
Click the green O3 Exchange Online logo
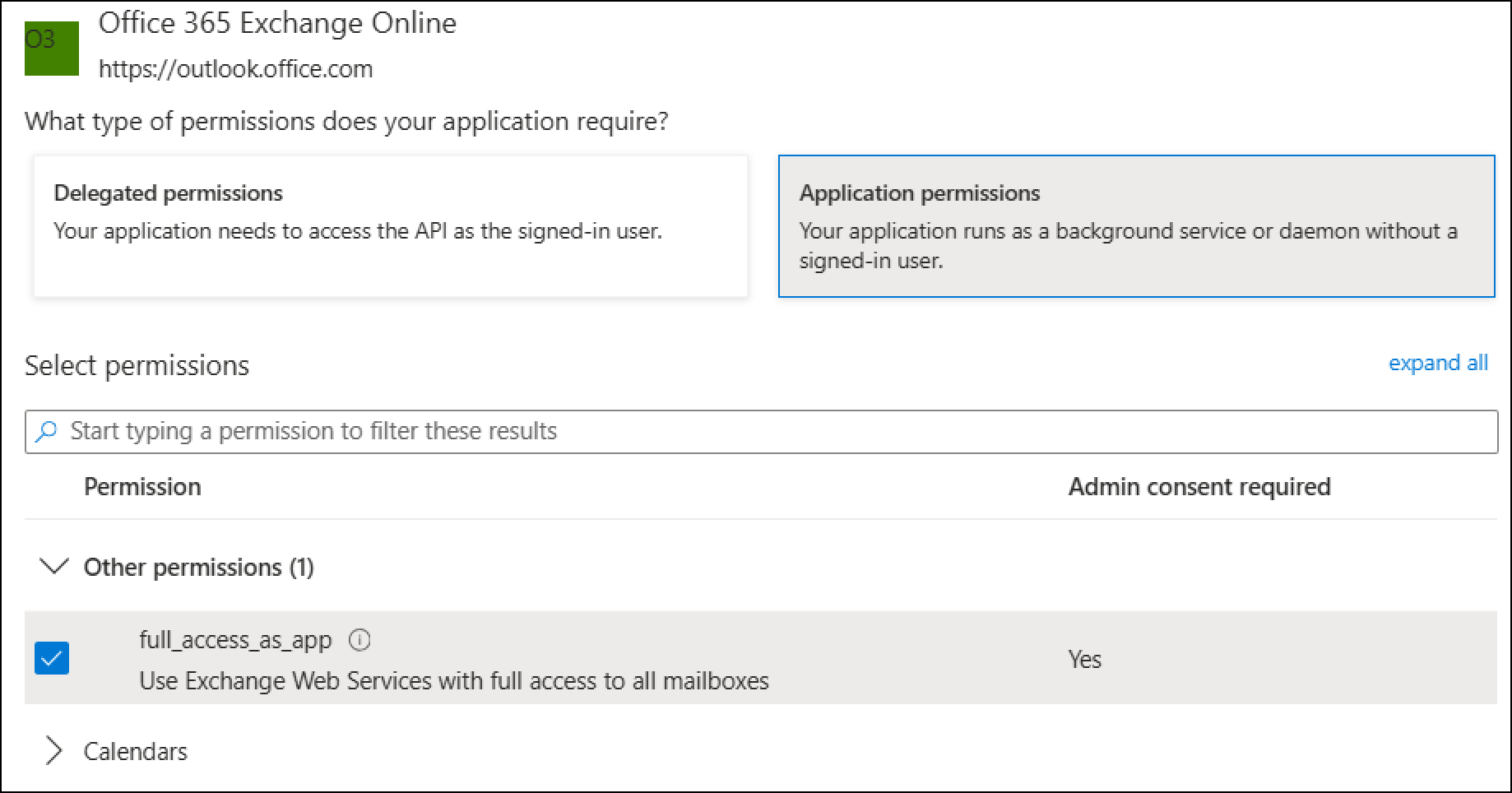pos(52,49)
